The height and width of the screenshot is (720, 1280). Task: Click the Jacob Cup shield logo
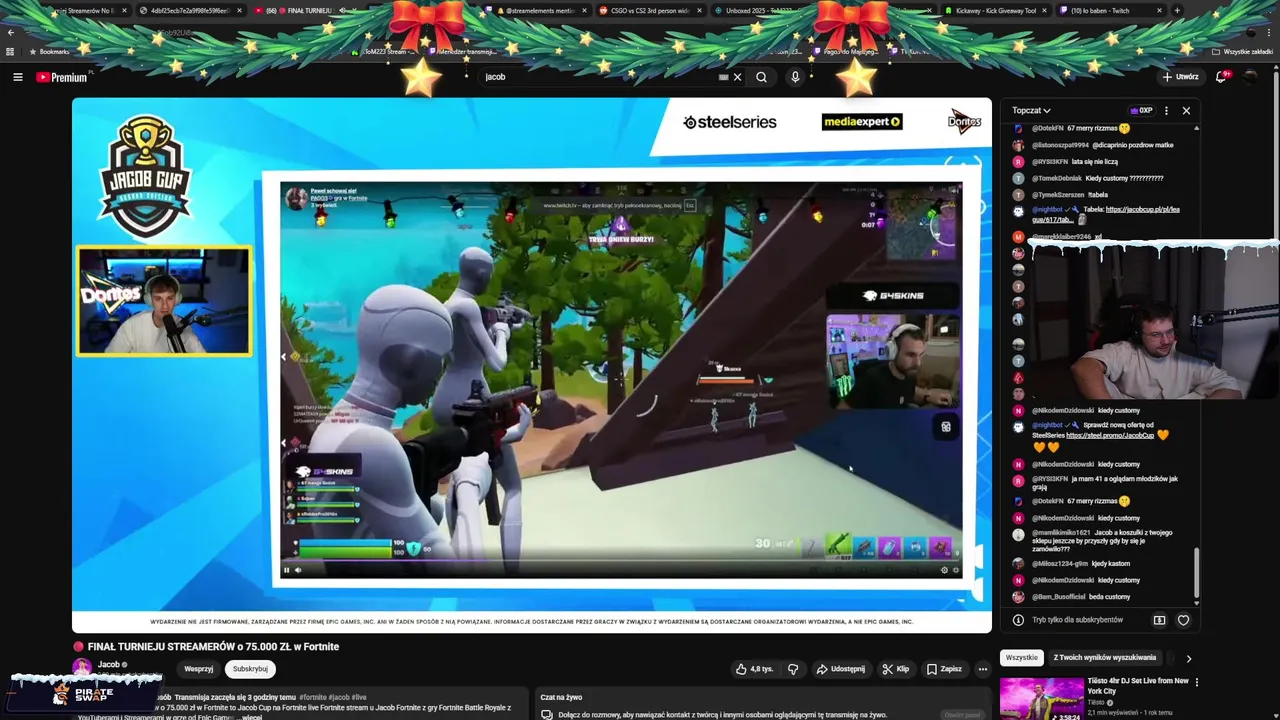coord(146,176)
